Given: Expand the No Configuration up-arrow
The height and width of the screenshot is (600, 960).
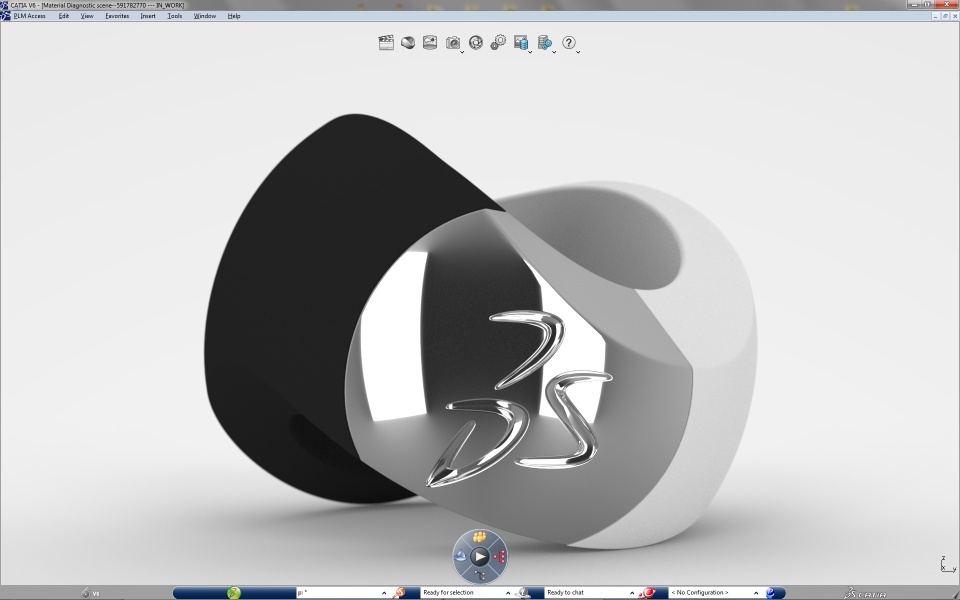Looking at the screenshot, I should tap(756, 593).
